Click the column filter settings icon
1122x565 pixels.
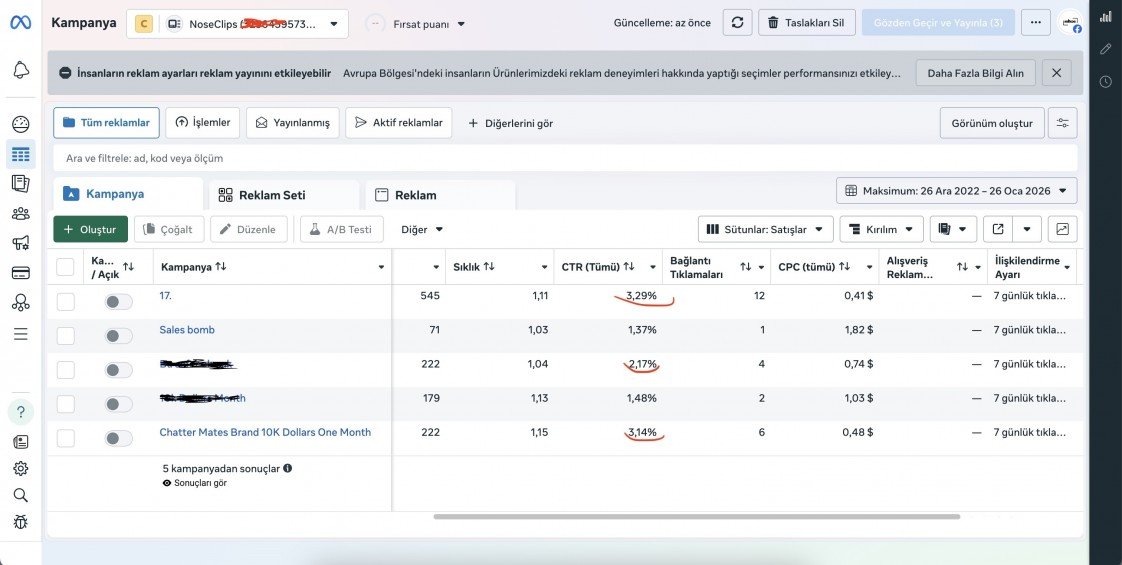coord(1063,123)
